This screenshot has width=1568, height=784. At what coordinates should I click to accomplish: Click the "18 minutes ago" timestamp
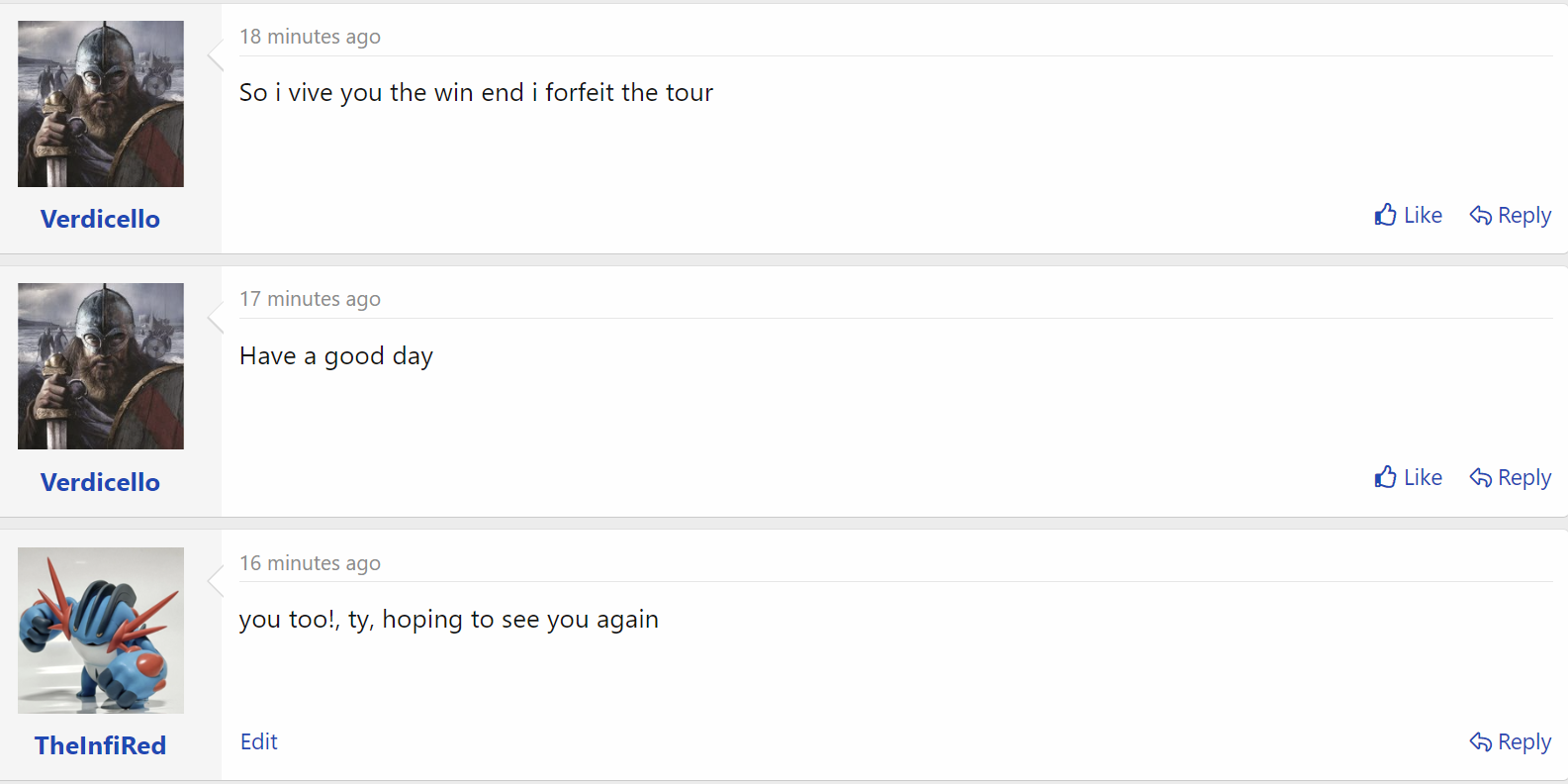click(x=310, y=37)
